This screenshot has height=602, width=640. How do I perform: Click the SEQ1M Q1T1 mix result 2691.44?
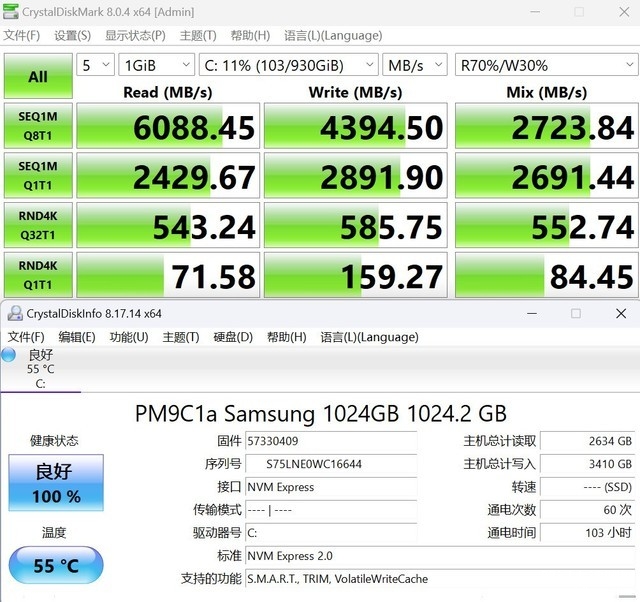tap(547, 175)
